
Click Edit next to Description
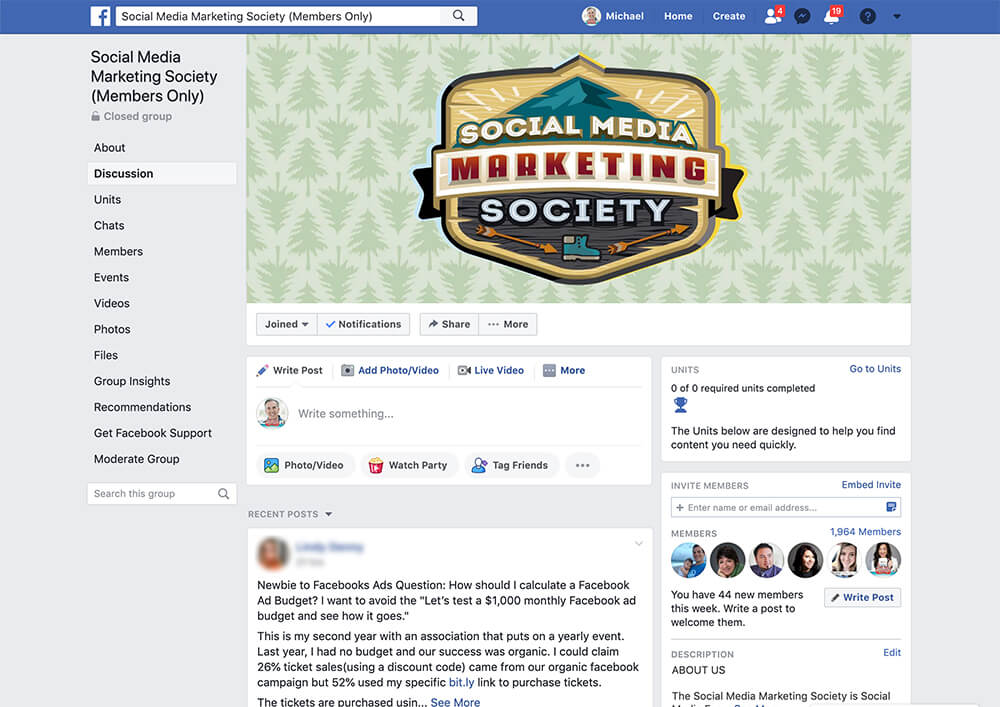tap(892, 653)
